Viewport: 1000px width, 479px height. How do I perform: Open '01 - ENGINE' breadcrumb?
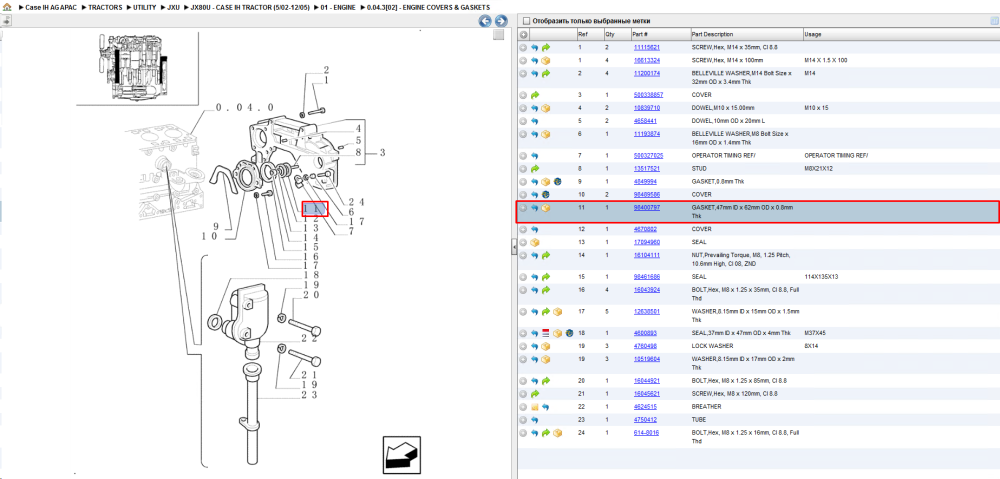click(x=338, y=7)
